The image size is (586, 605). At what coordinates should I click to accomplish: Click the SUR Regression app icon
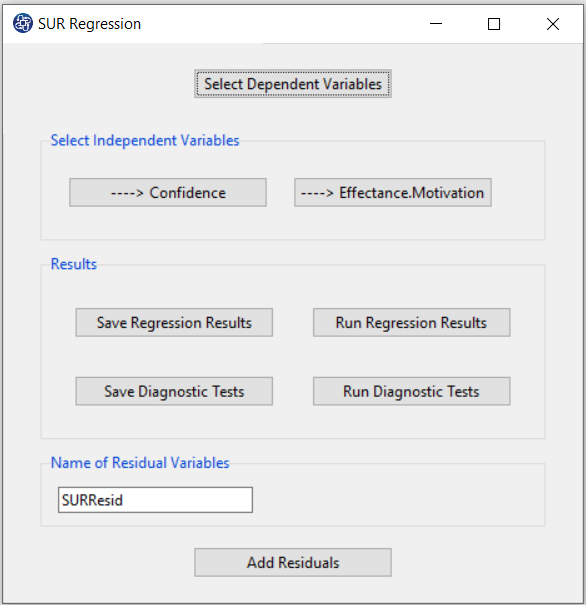tap(23, 23)
